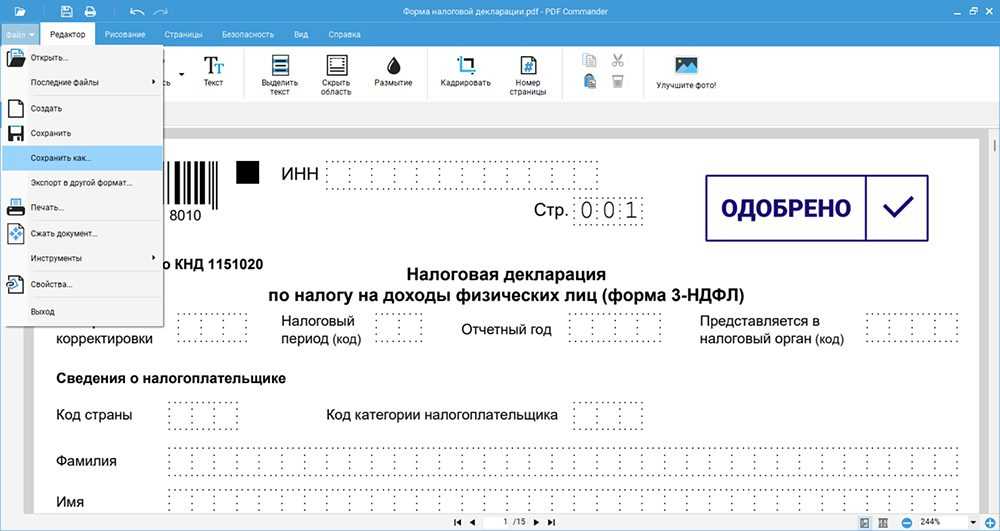Choose the Размытие blur drop tool
The height and width of the screenshot is (531, 1000).
point(393,71)
